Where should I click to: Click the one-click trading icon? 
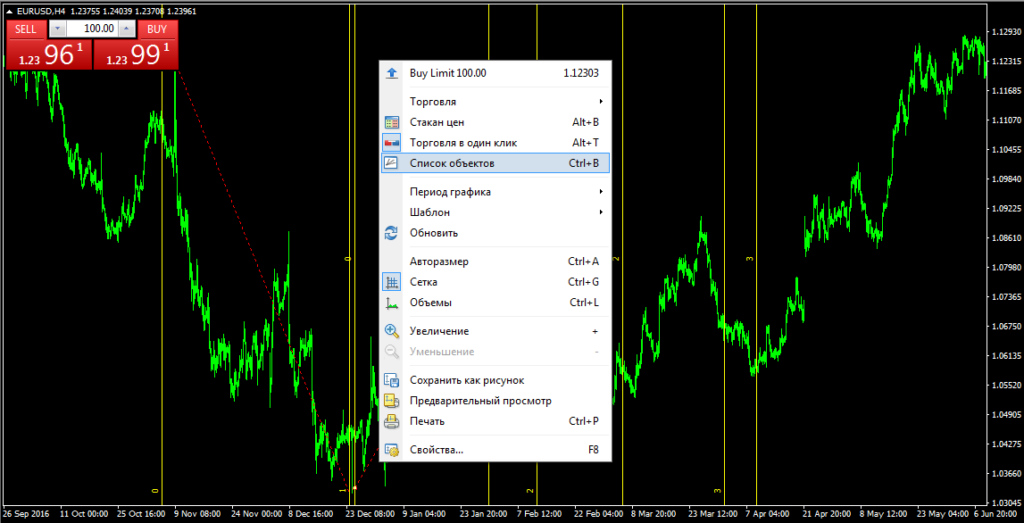click(x=392, y=143)
